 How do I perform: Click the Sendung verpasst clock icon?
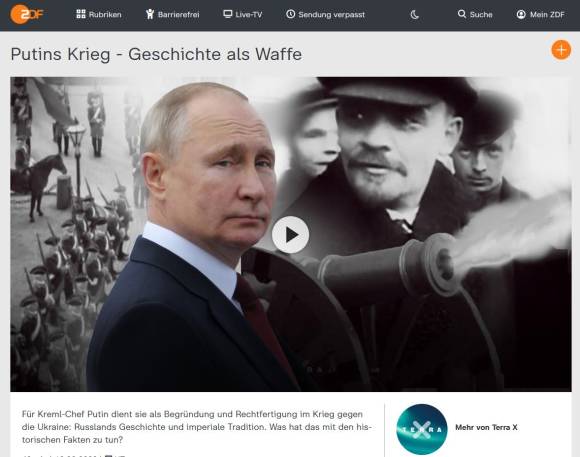pyautogui.click(x=291, y=14)
